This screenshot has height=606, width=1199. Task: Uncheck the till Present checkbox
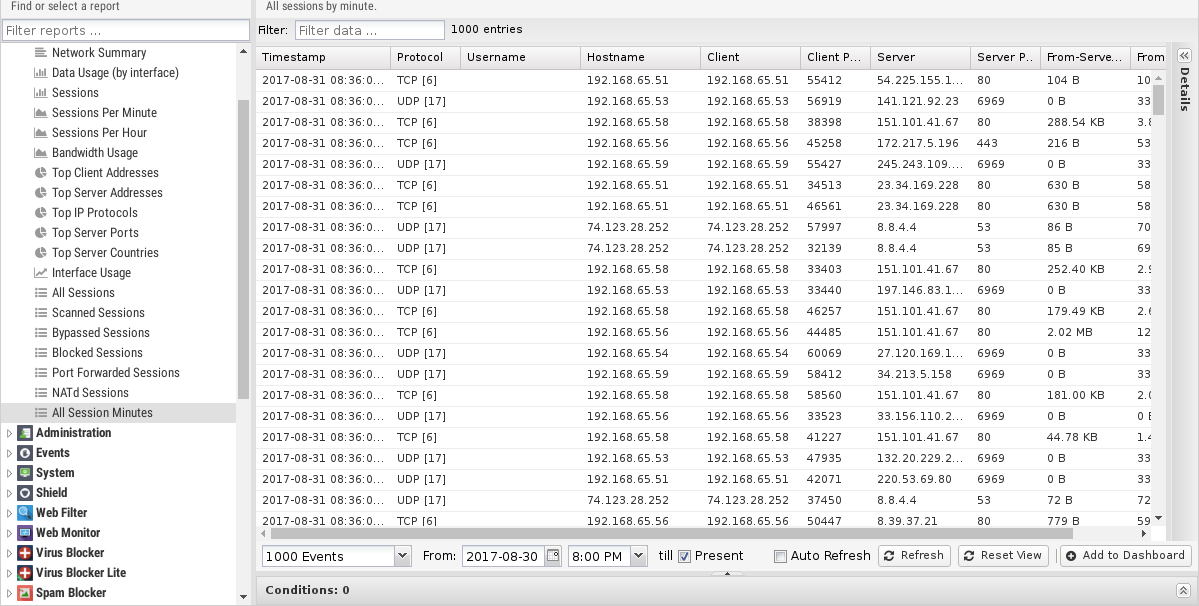(x=685, y=556)
